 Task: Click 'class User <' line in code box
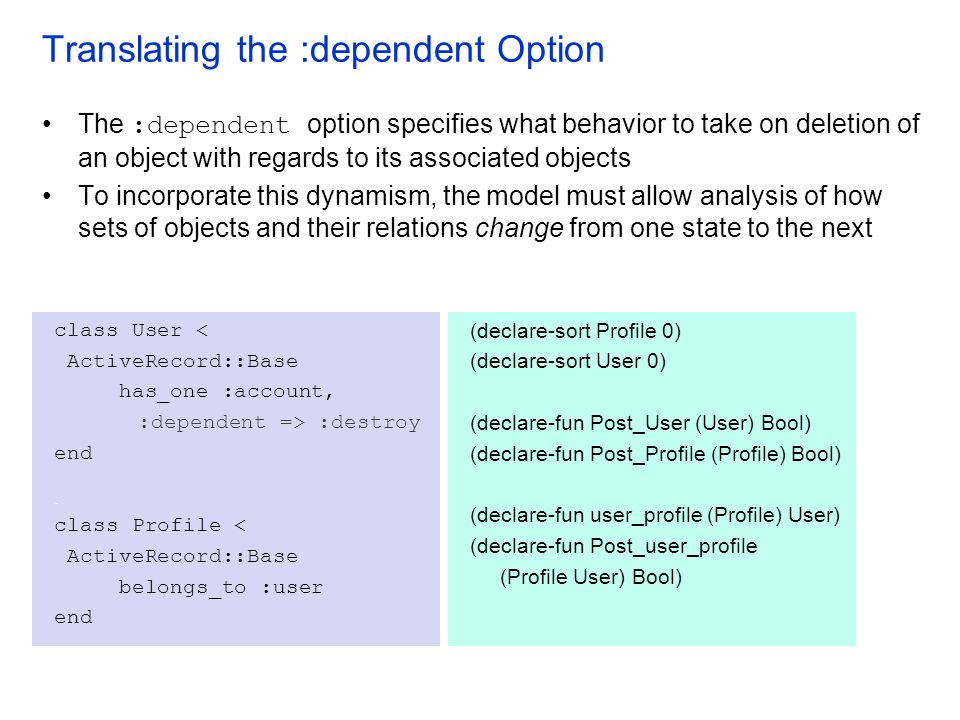coord(132,331)
